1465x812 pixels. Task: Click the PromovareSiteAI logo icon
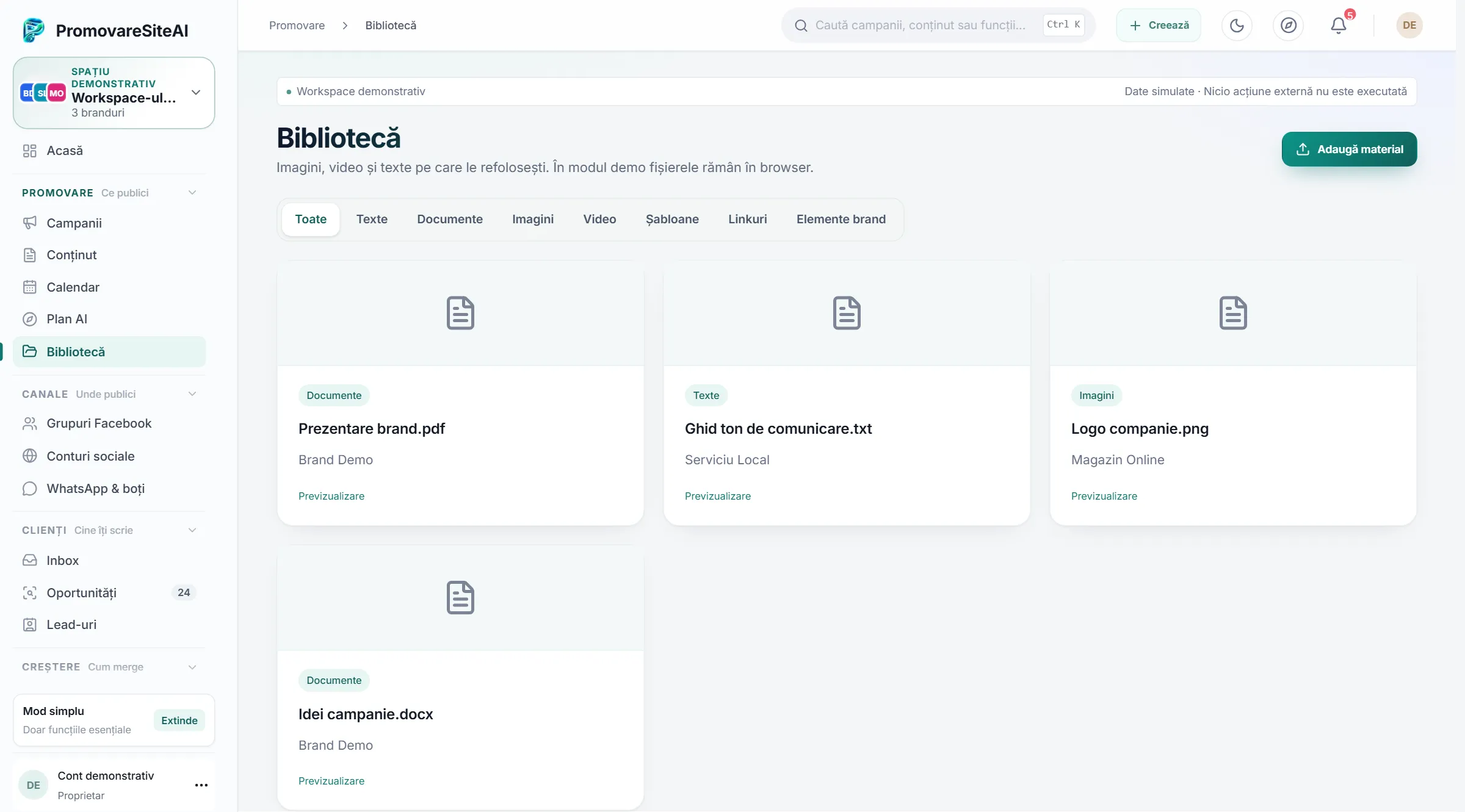pyautogui.click(x=34, y=30)
